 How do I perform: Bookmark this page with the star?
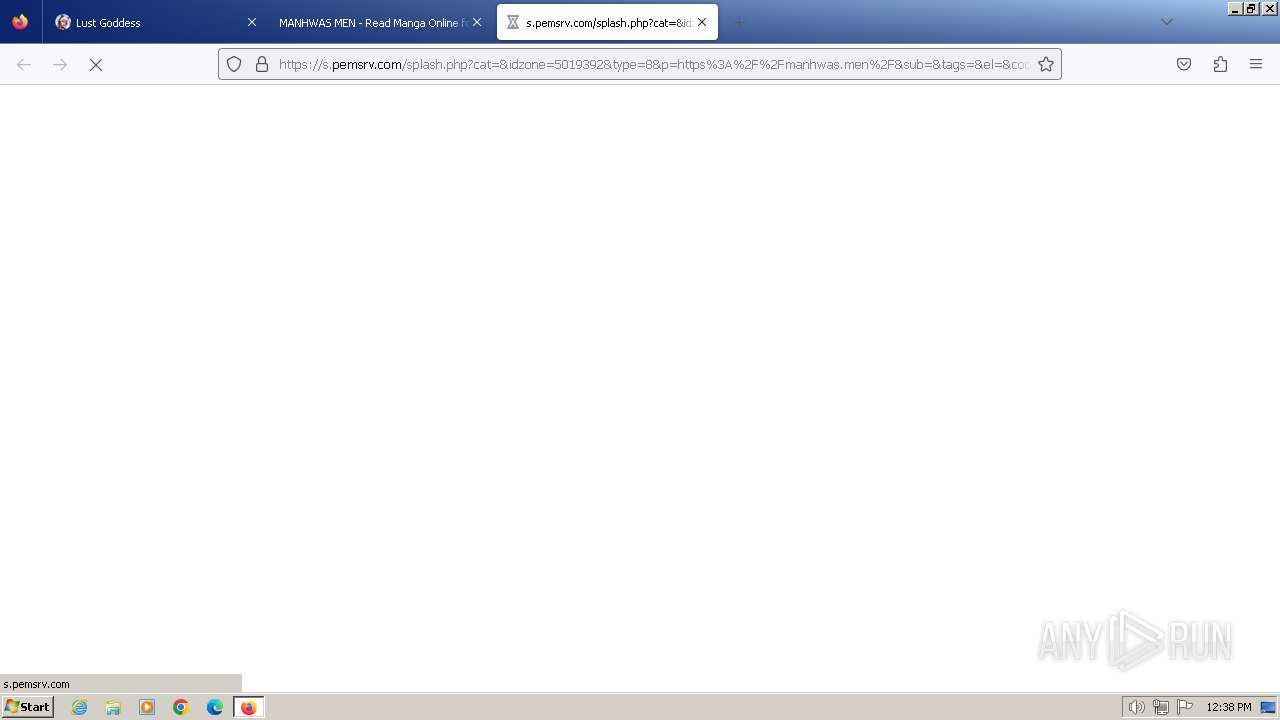point(1046,64)
